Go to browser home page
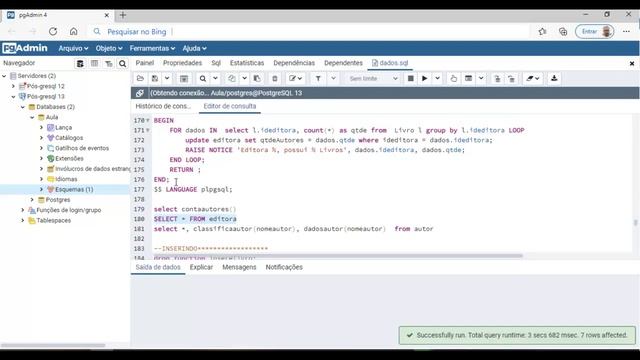The height and width of the screenshot is (360, 640). pyautogui.click(x=73, y=31)
